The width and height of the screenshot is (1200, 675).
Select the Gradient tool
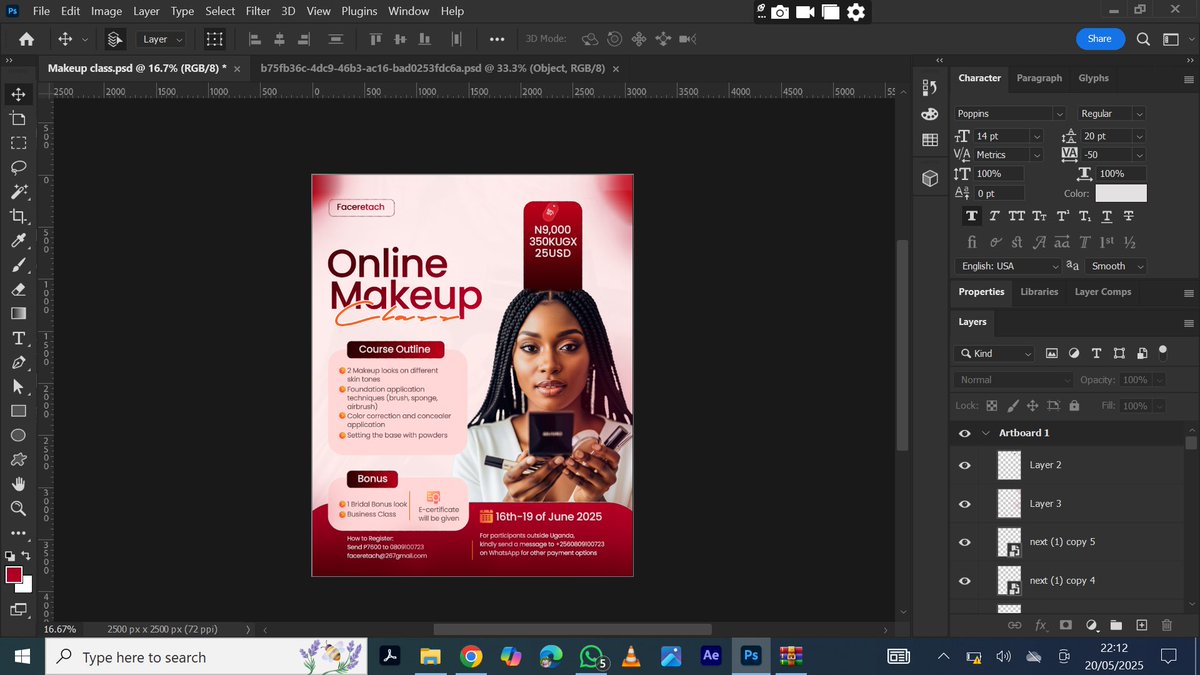18,313
